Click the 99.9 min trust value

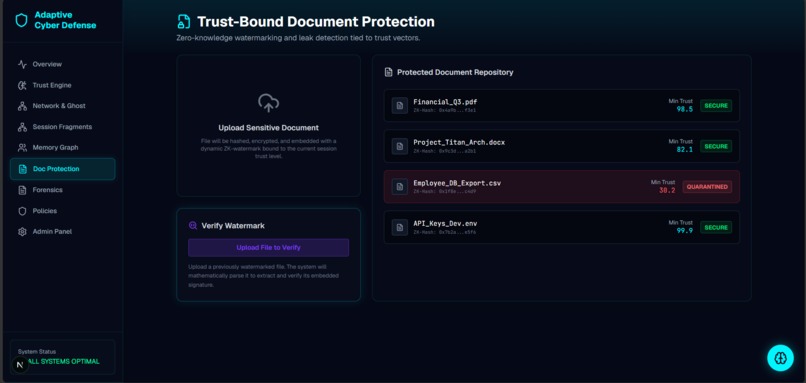pos(685,231)
